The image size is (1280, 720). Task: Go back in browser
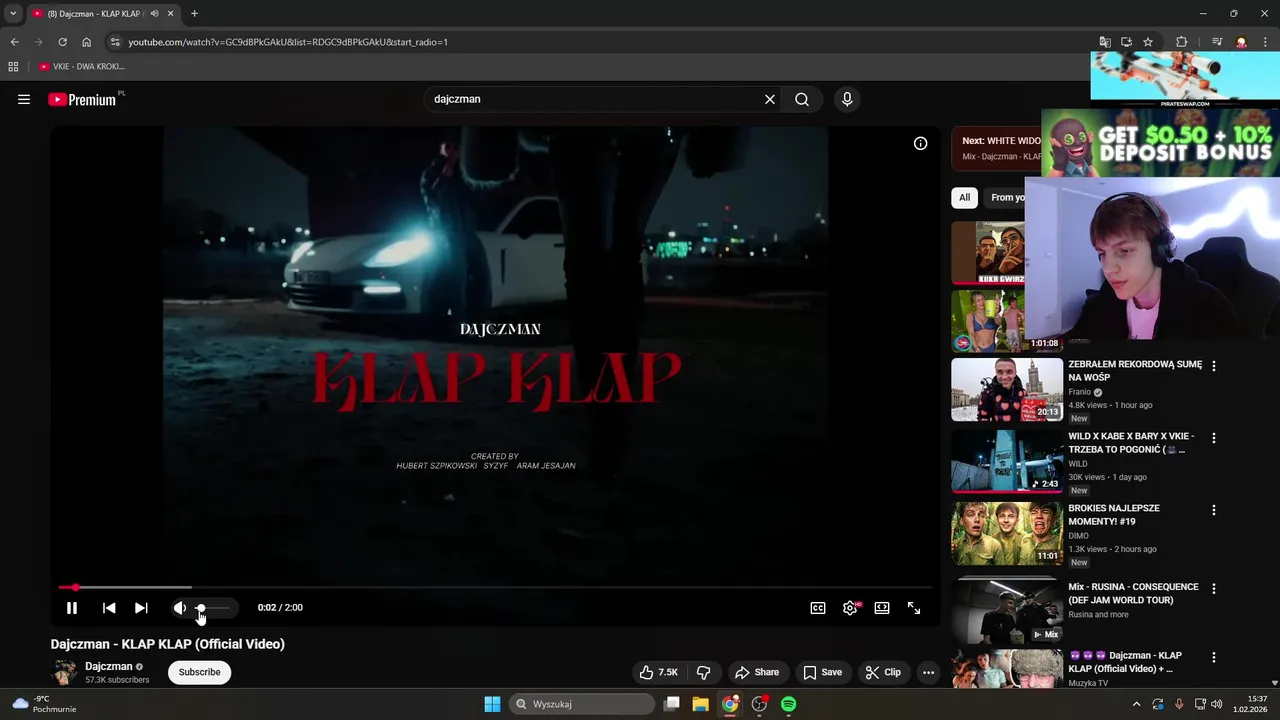(14, 42)
